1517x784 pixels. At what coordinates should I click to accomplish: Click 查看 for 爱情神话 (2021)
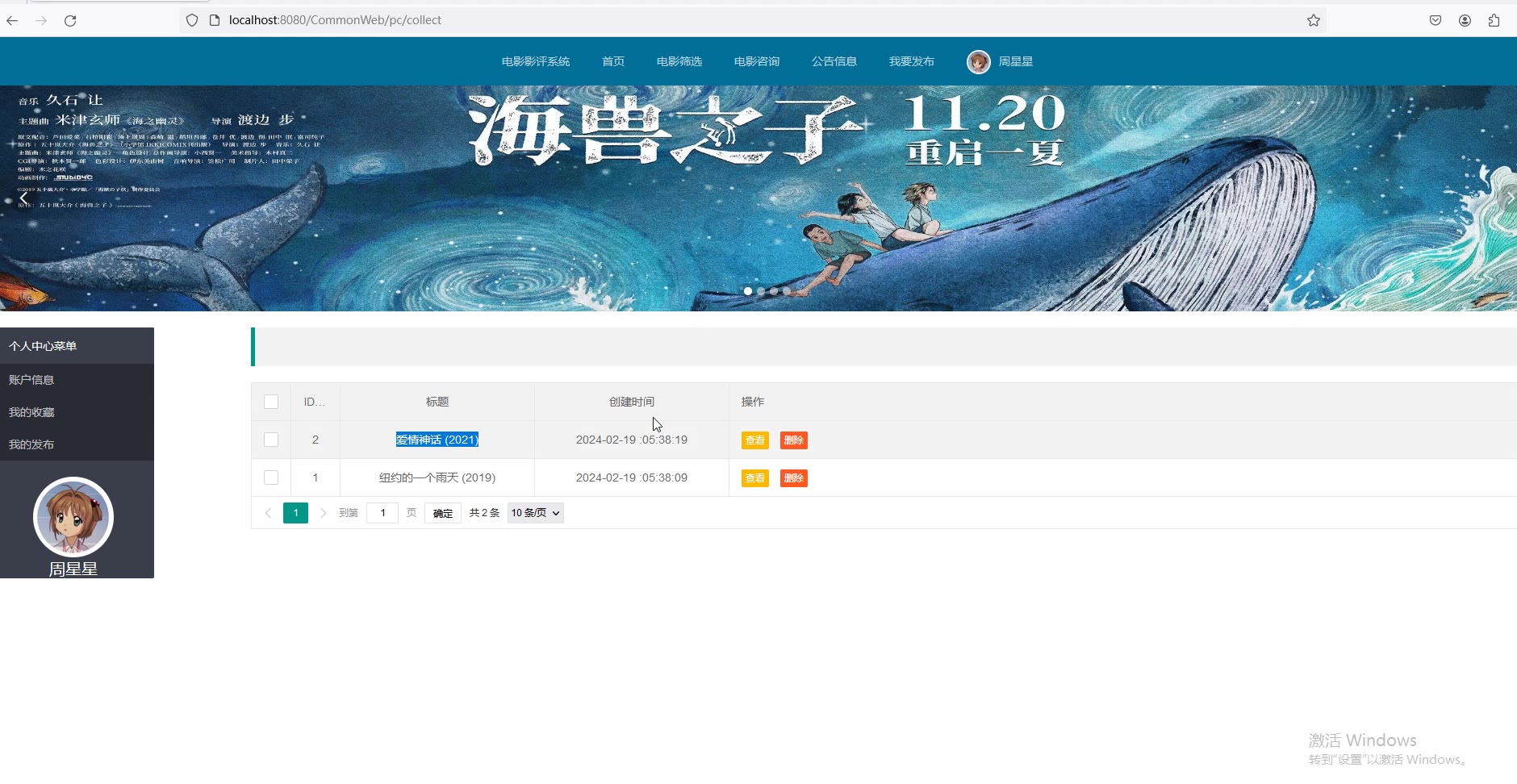point(755,440)
